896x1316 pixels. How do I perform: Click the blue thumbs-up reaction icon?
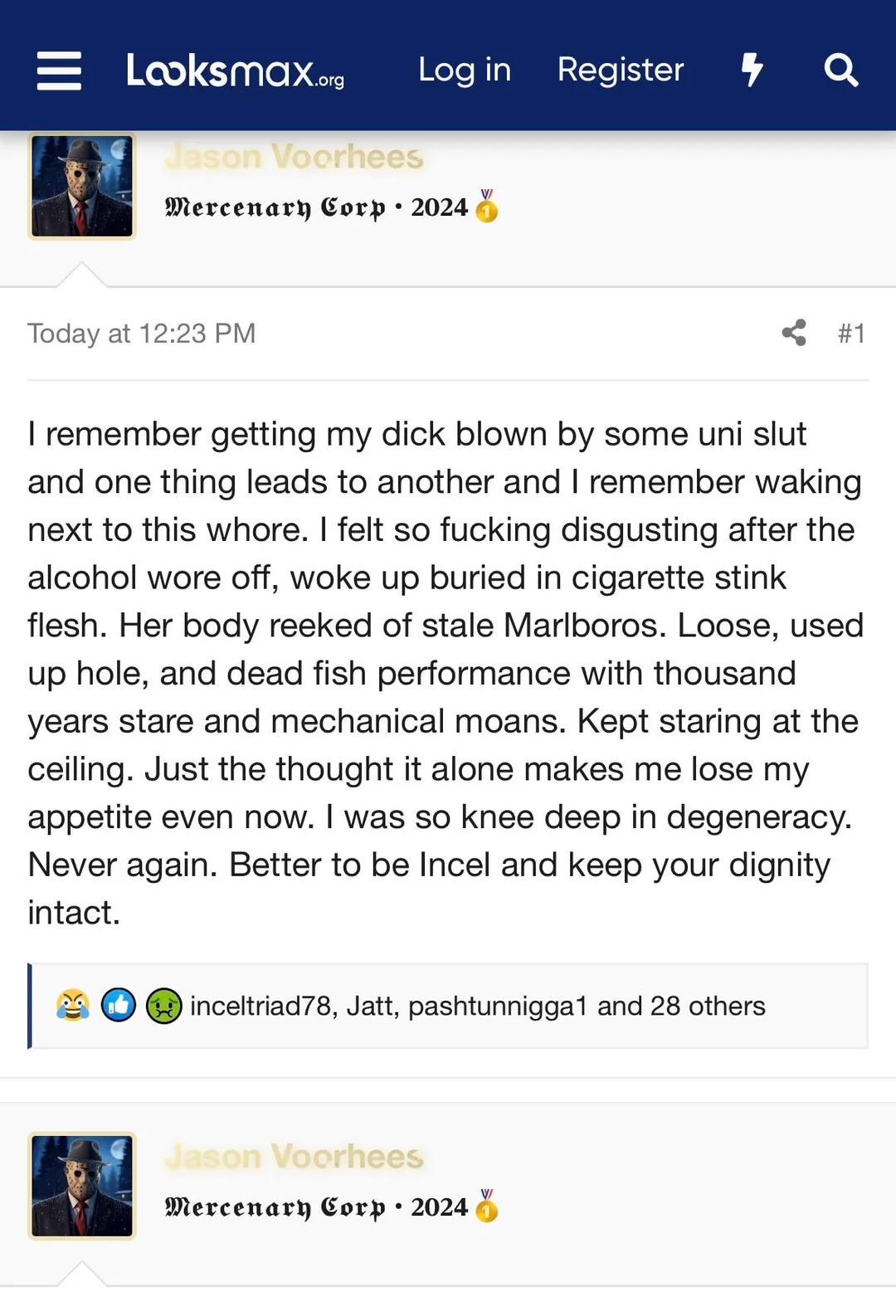click(118, 1006)
